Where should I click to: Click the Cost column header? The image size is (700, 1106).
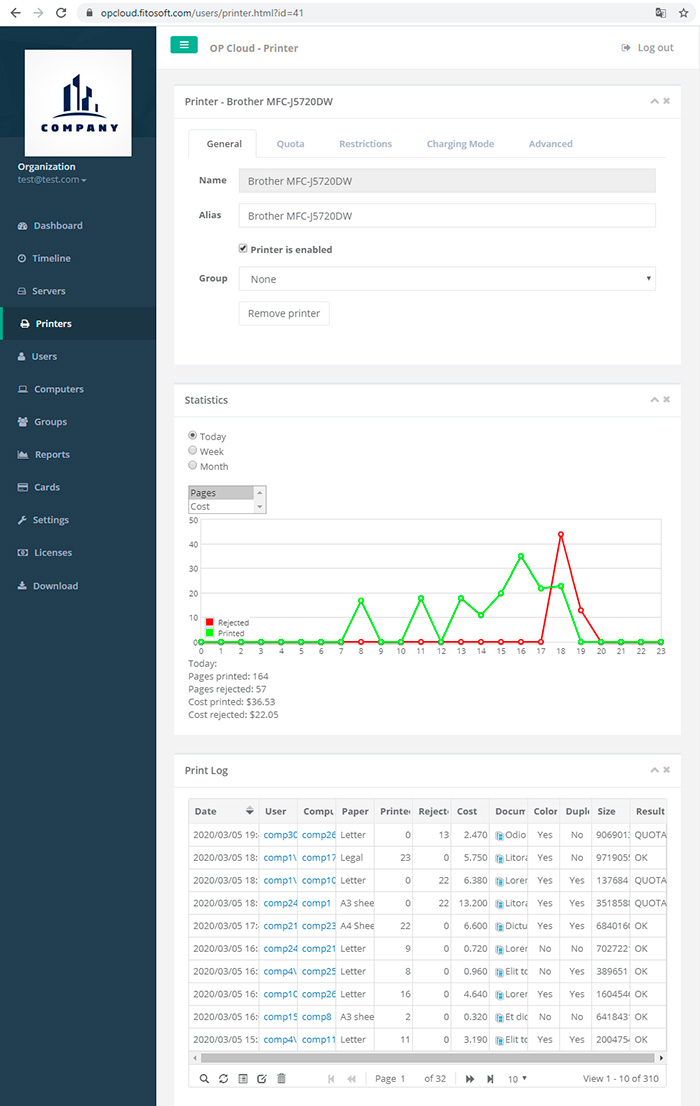(471, 811)
